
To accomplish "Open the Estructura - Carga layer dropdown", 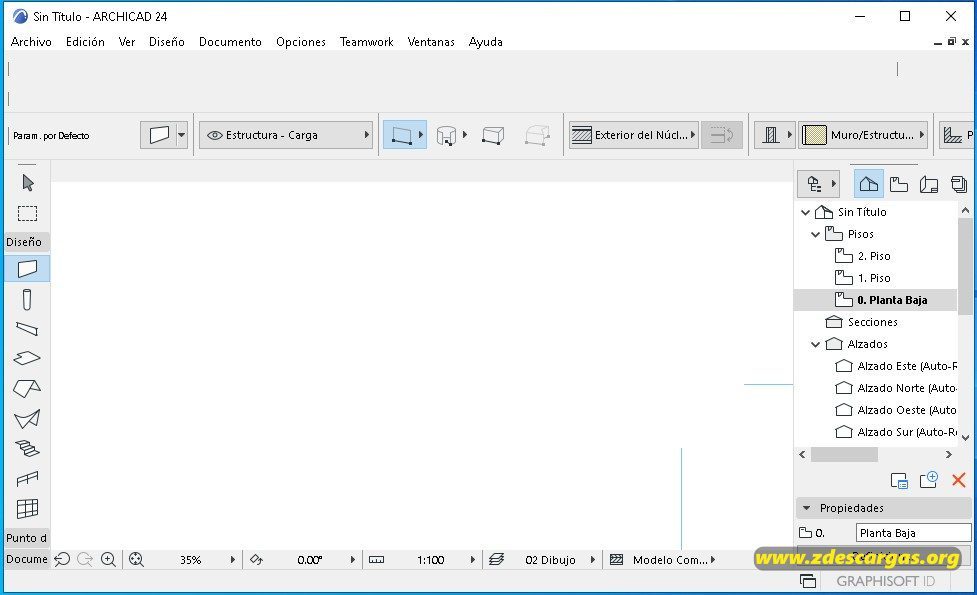I will [x=286, y=135].
